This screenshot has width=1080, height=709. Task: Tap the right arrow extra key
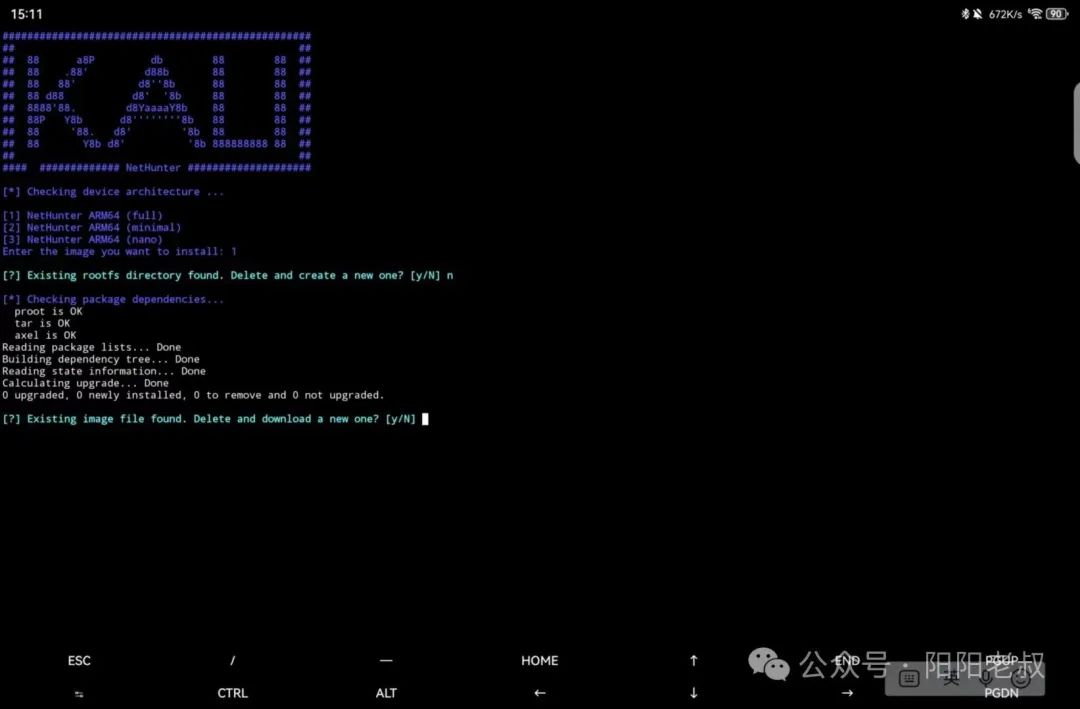847,693
